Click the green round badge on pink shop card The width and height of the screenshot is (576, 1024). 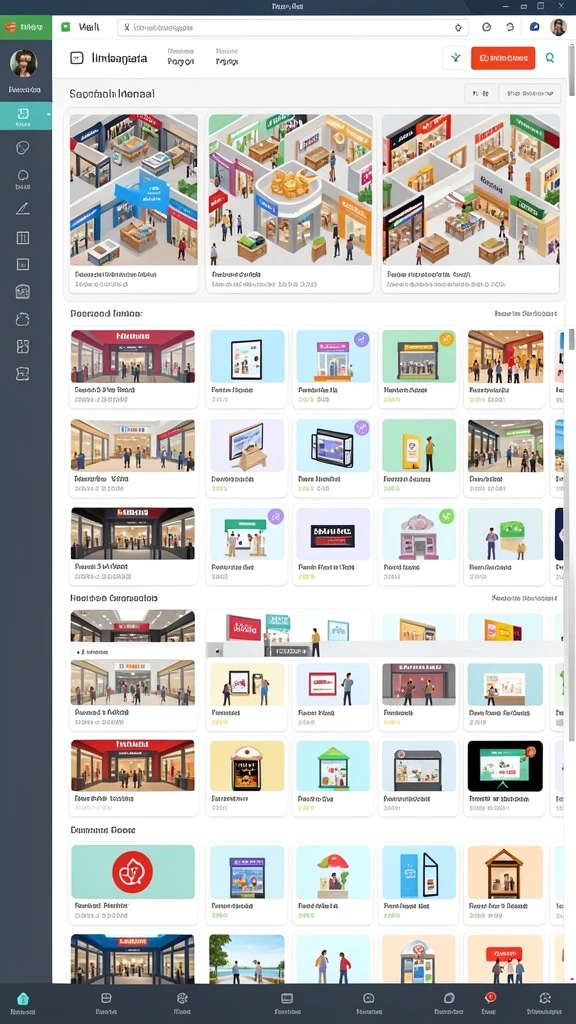447,517
